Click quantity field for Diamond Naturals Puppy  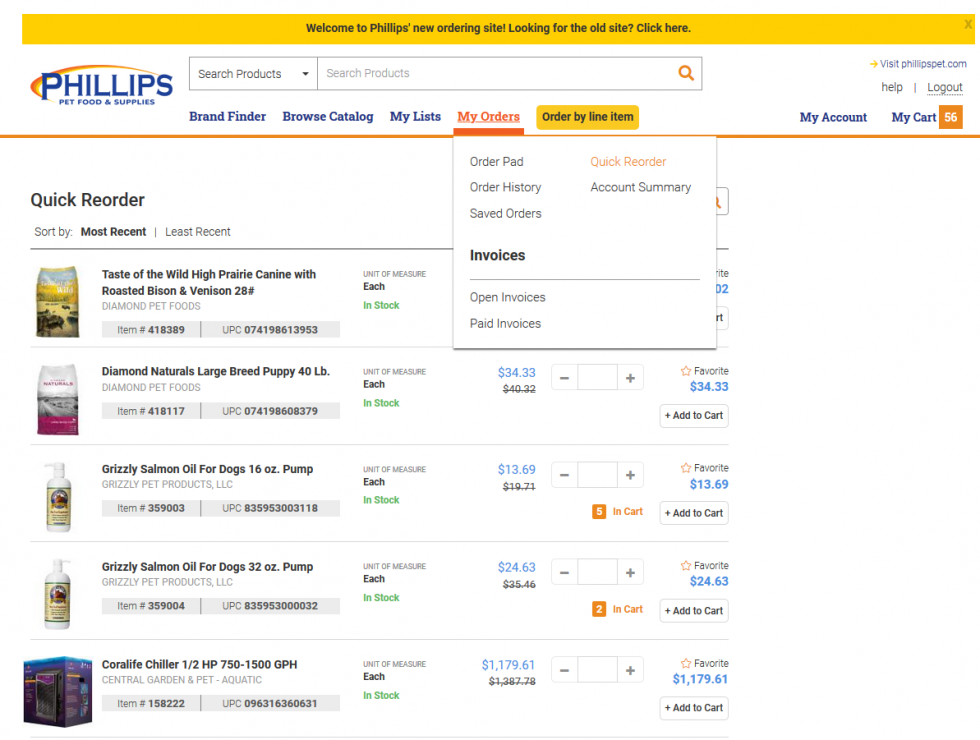coord(598,378)
